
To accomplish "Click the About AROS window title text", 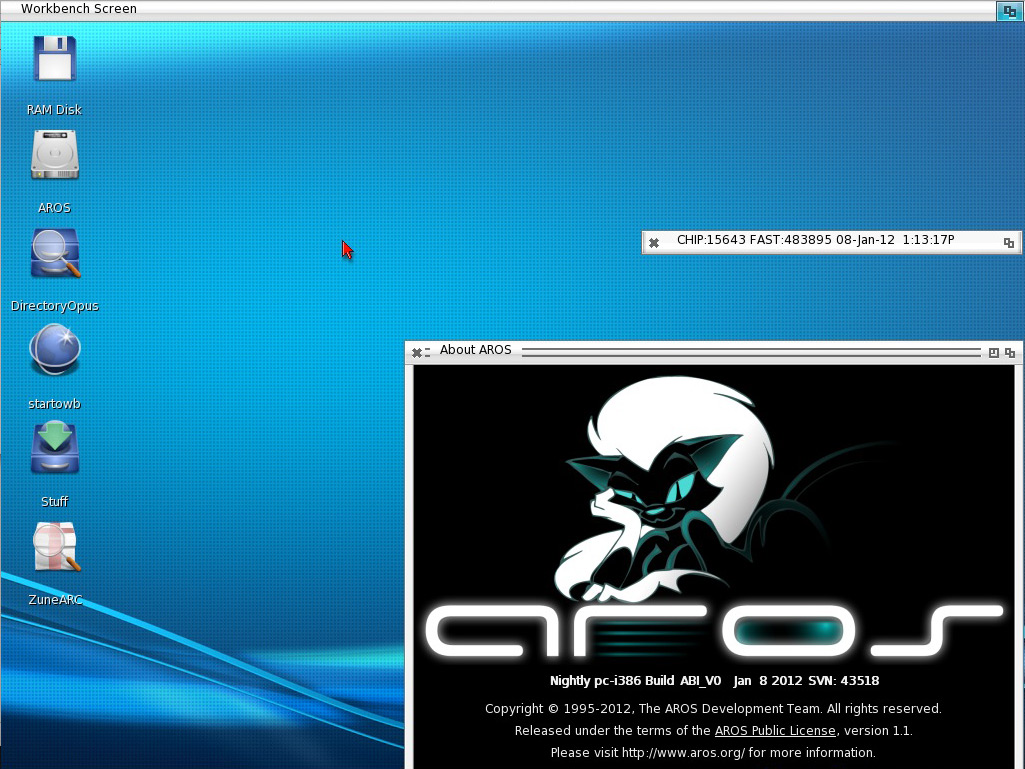I will (475, 350).
